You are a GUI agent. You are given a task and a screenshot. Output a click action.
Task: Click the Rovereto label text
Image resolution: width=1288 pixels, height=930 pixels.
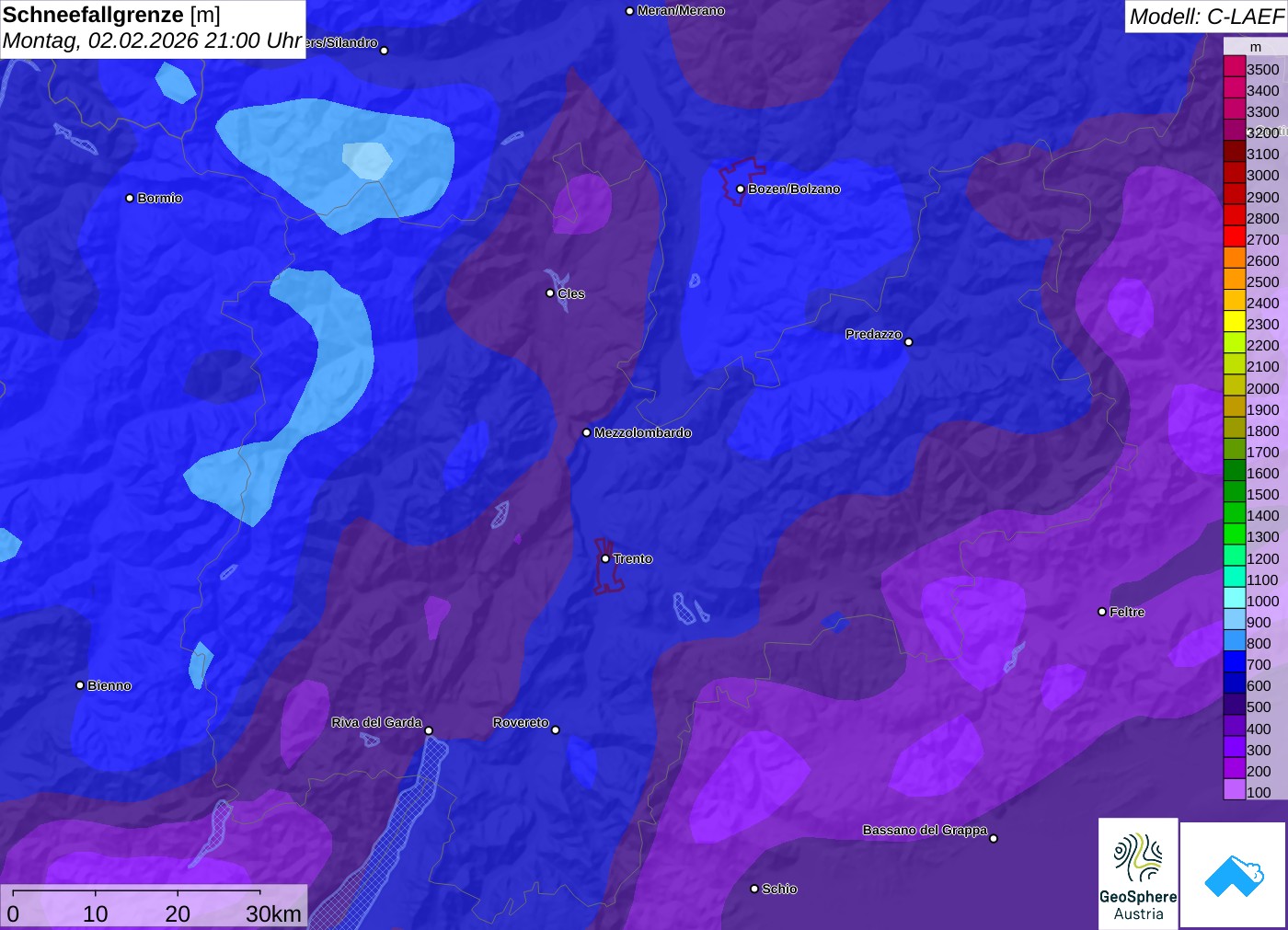[x=521, y=722]
